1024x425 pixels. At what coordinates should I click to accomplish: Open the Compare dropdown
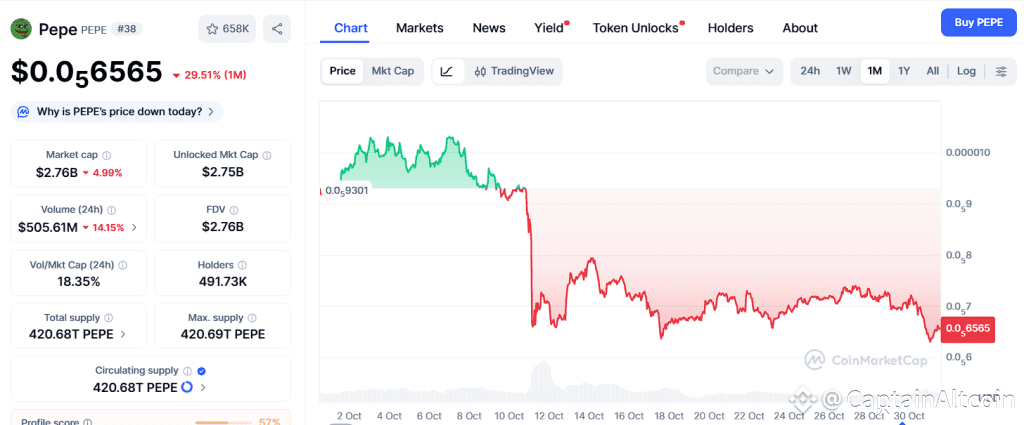(x=745, y=71)
